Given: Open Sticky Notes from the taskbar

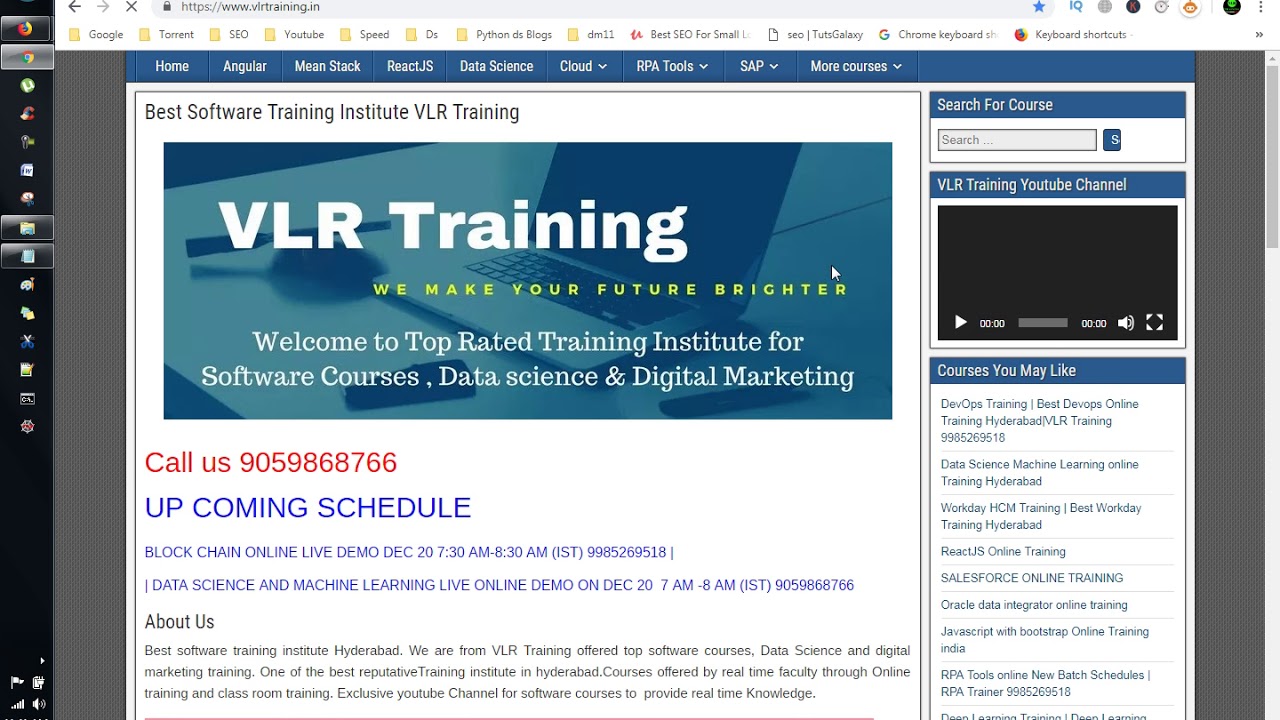Looking at the screenshot, I should coord(27,313).
